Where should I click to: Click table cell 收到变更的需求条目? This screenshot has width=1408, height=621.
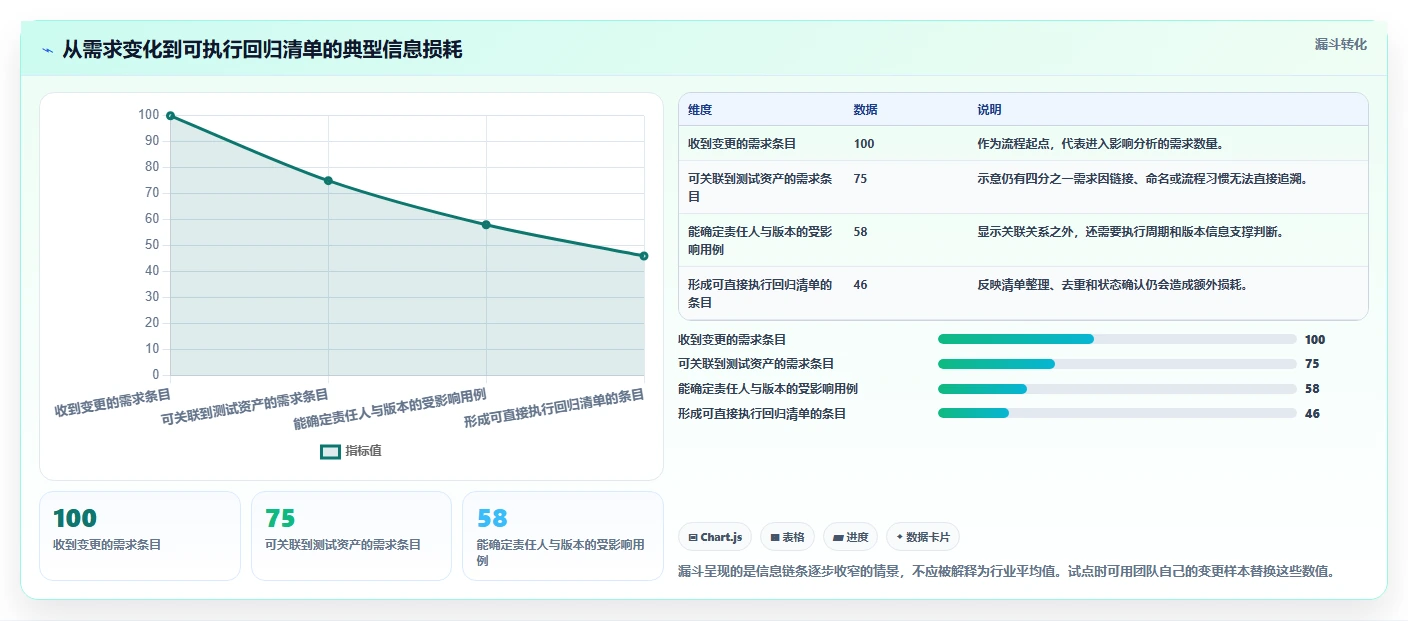point(742,144)
